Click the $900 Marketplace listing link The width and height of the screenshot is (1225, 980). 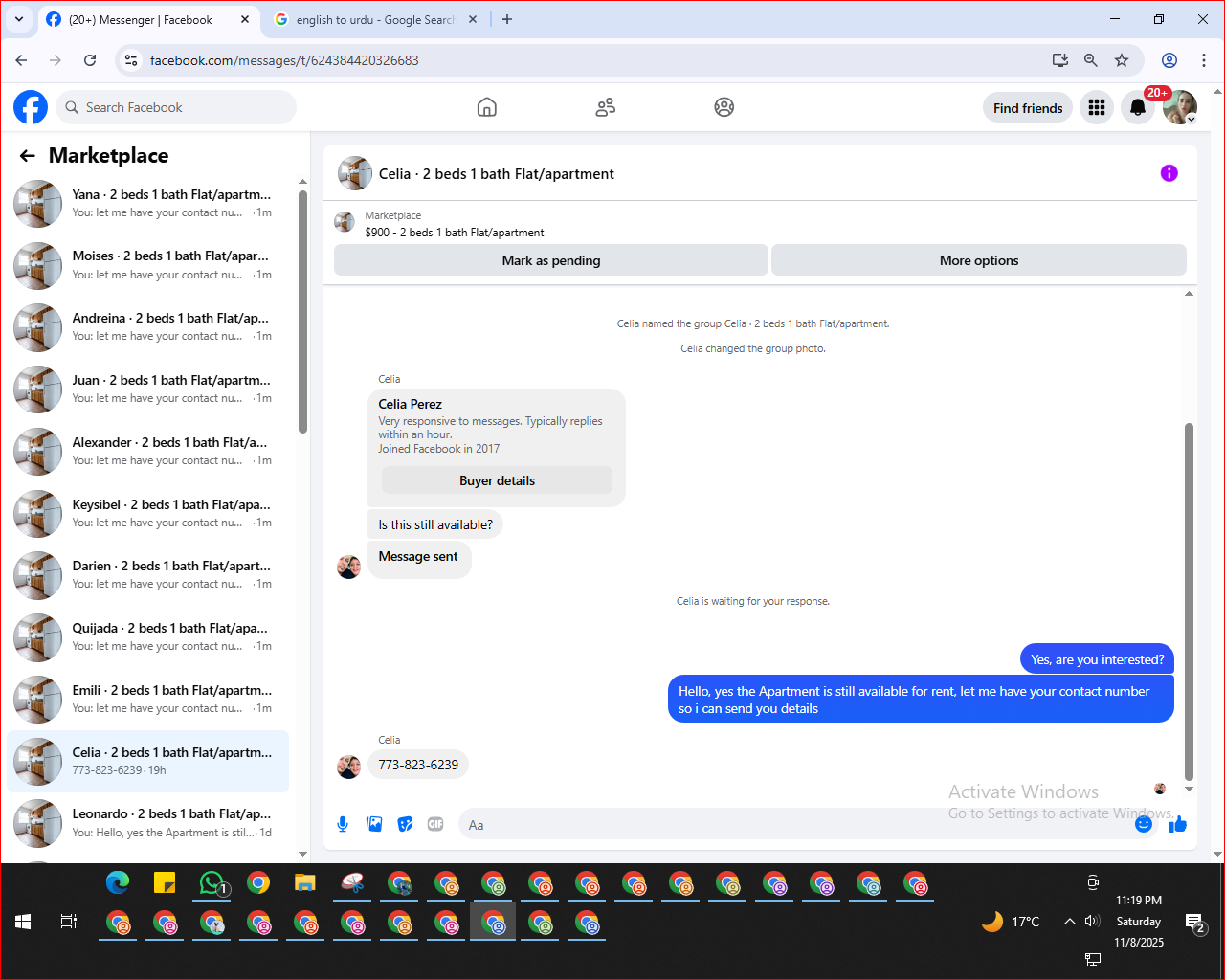(455, 233)
